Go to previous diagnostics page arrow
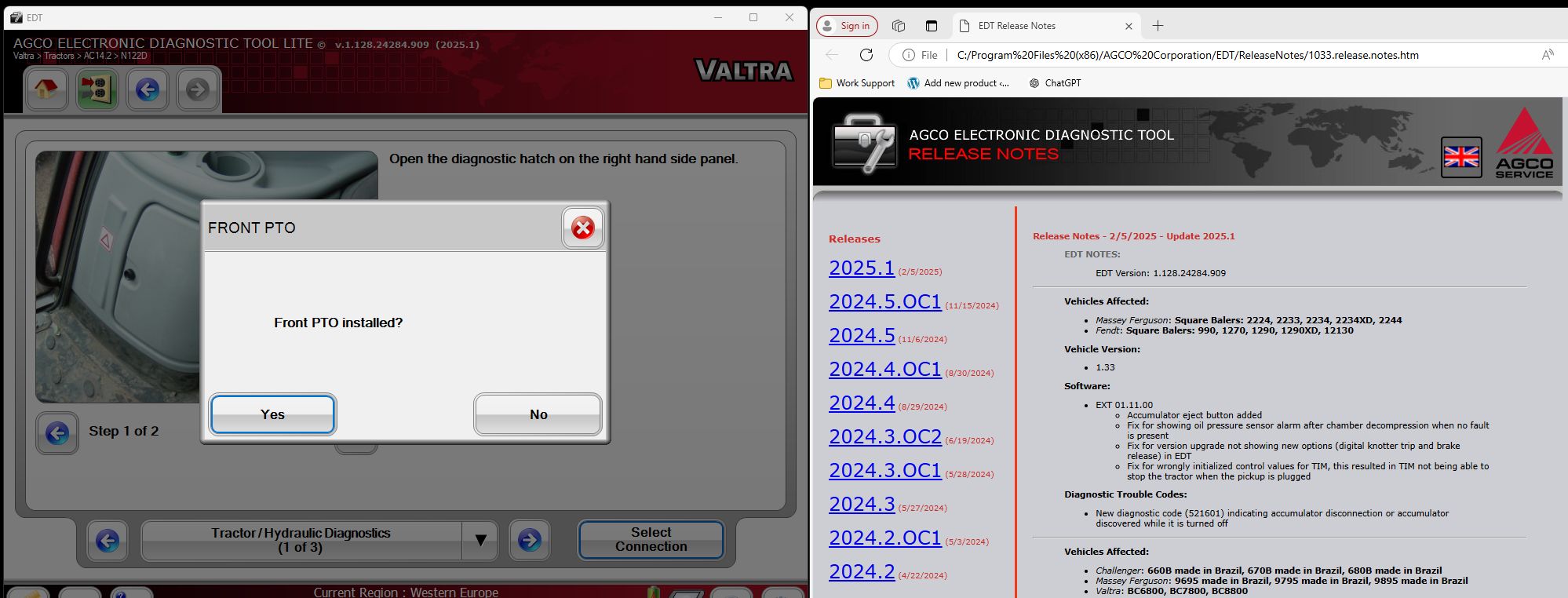This screenshot has height=598, width=1568. point(108,541)
